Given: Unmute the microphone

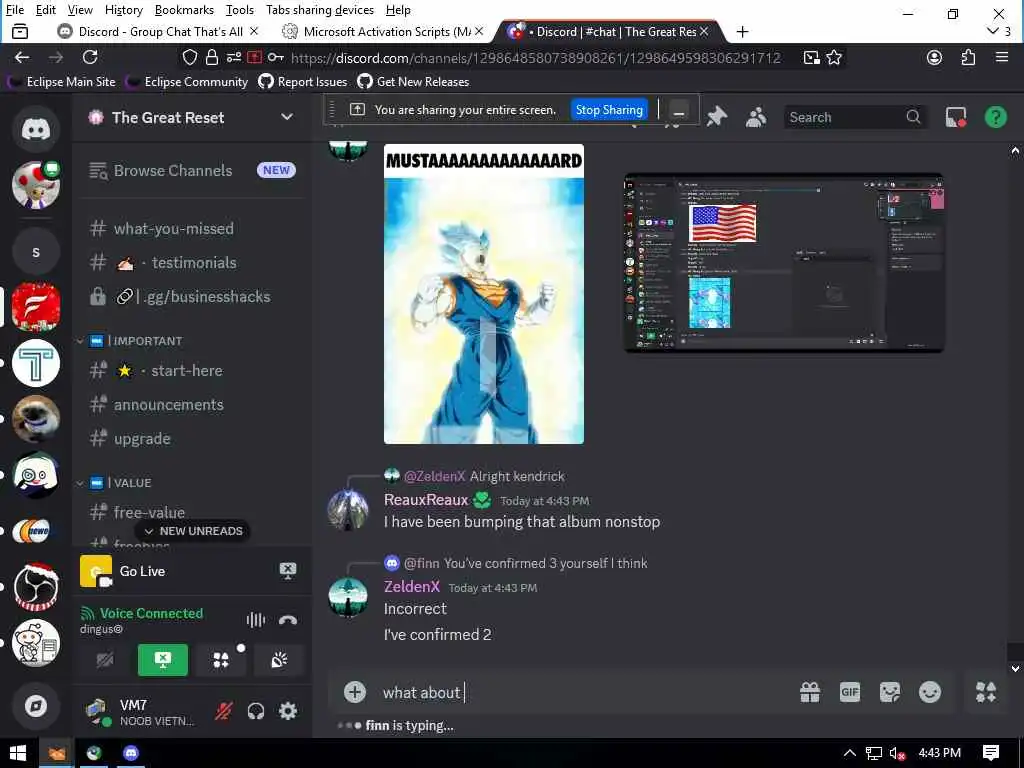Looking at the screenshot, I should [x=223, y=711].
